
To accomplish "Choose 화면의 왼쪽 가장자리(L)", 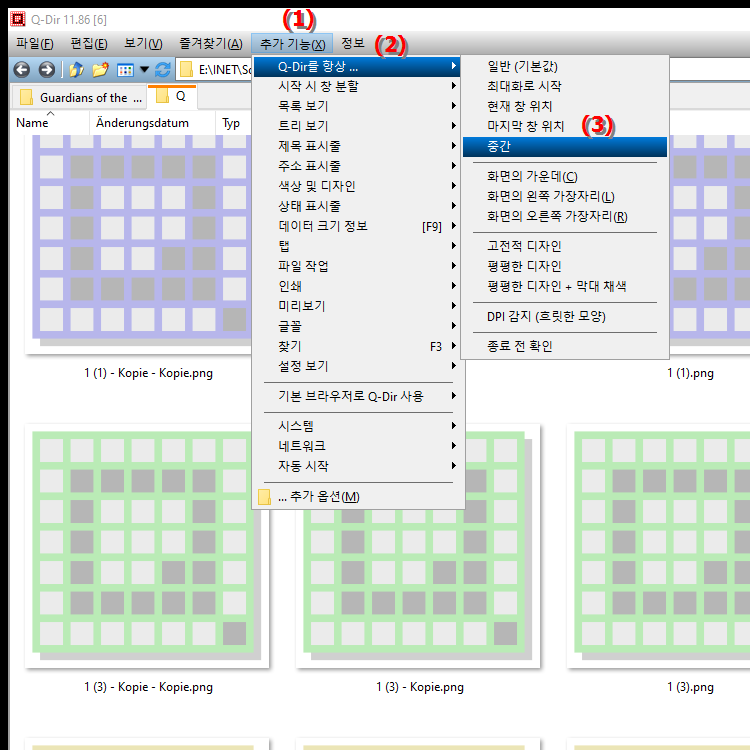I will [565, 197].
